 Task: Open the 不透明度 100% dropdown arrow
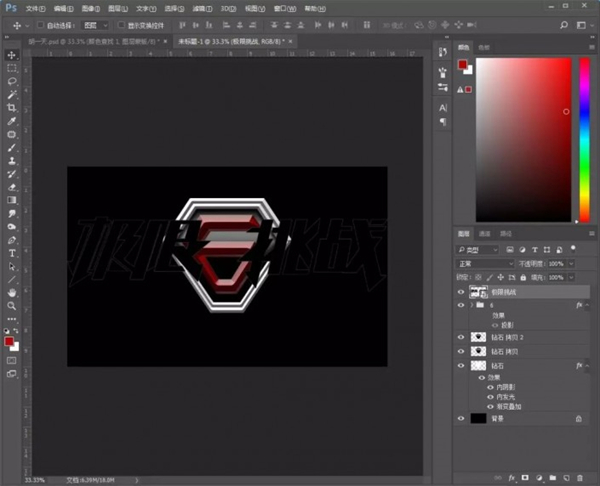pyautogui.click(x=571, y=264)
